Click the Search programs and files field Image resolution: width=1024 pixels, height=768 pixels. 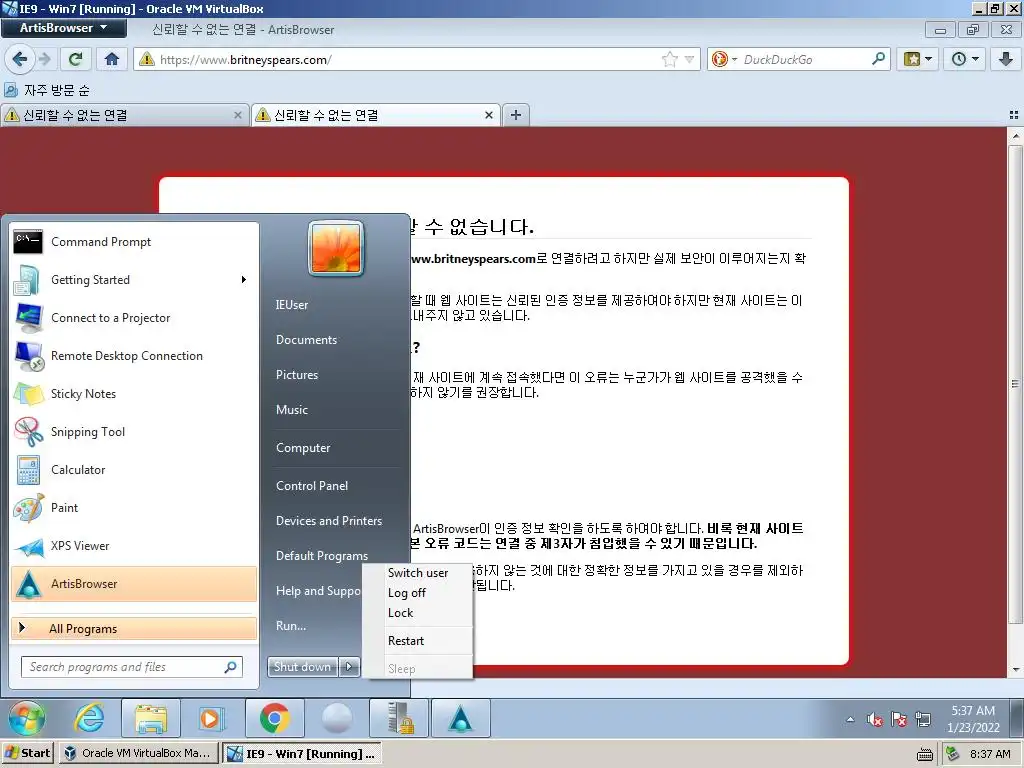pyautogui.click(x=132, y=667)
